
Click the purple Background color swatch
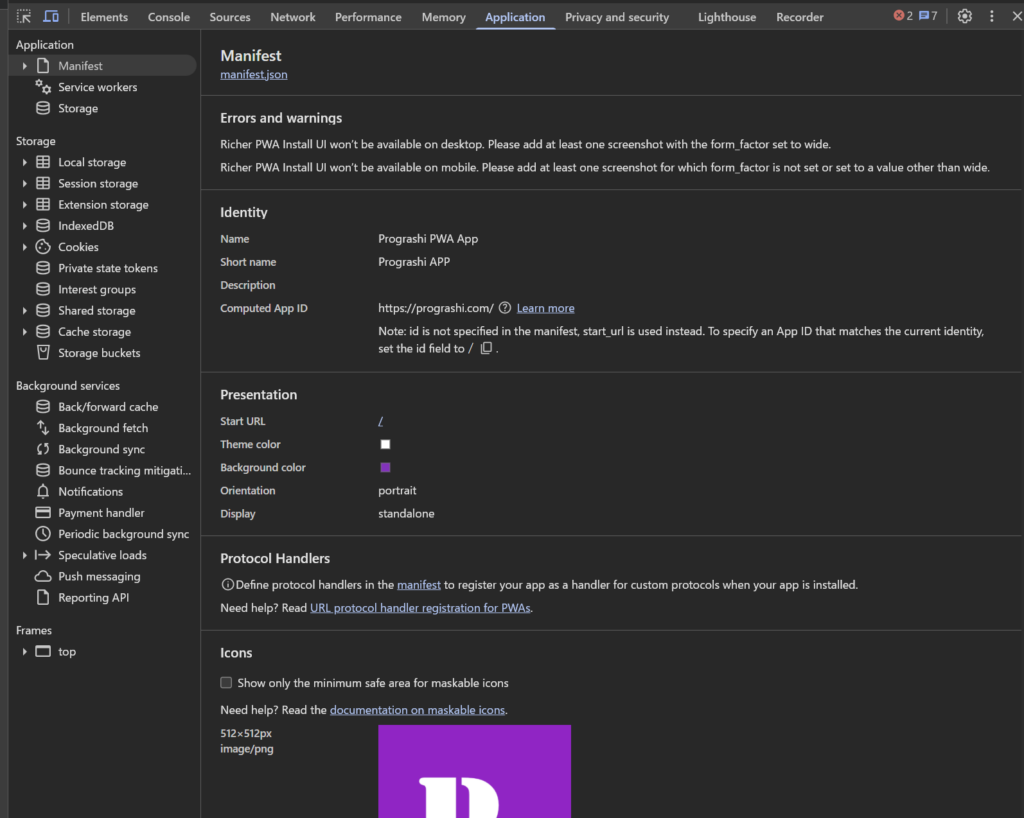[x=385, y=468]
